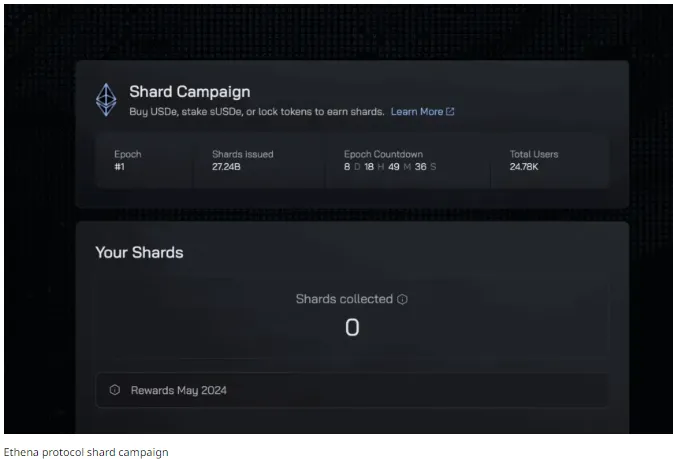Click the Shards Issued label

click(x=243, y=154)
